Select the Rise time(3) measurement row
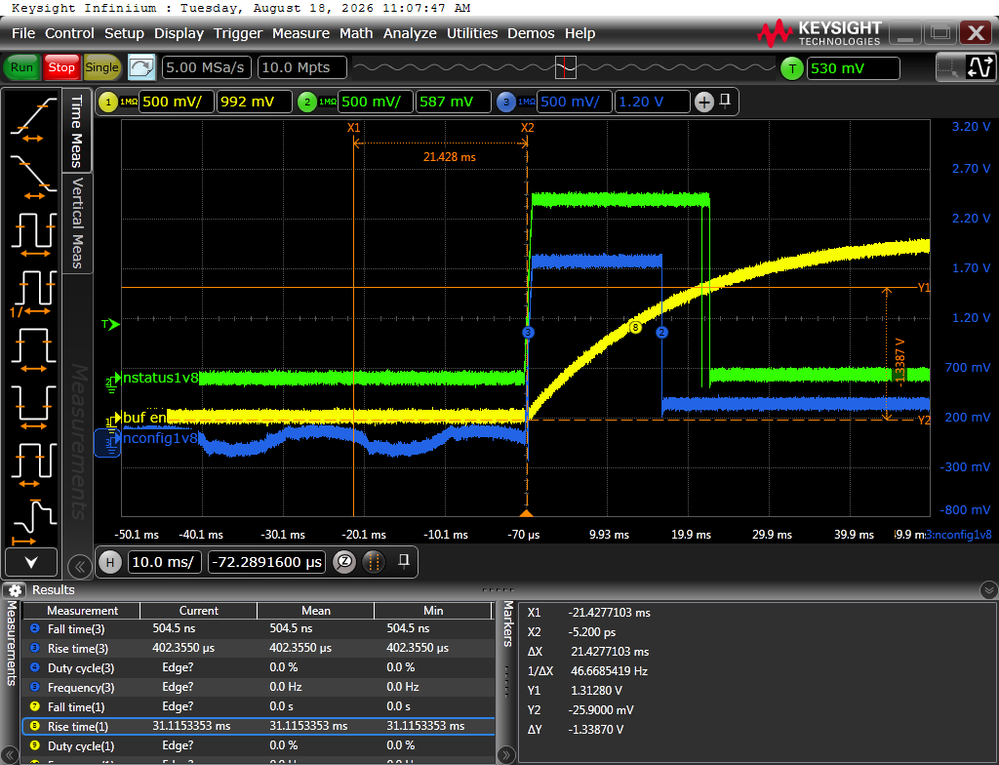This screenshot has width=999, height=765. coord(258,648)
